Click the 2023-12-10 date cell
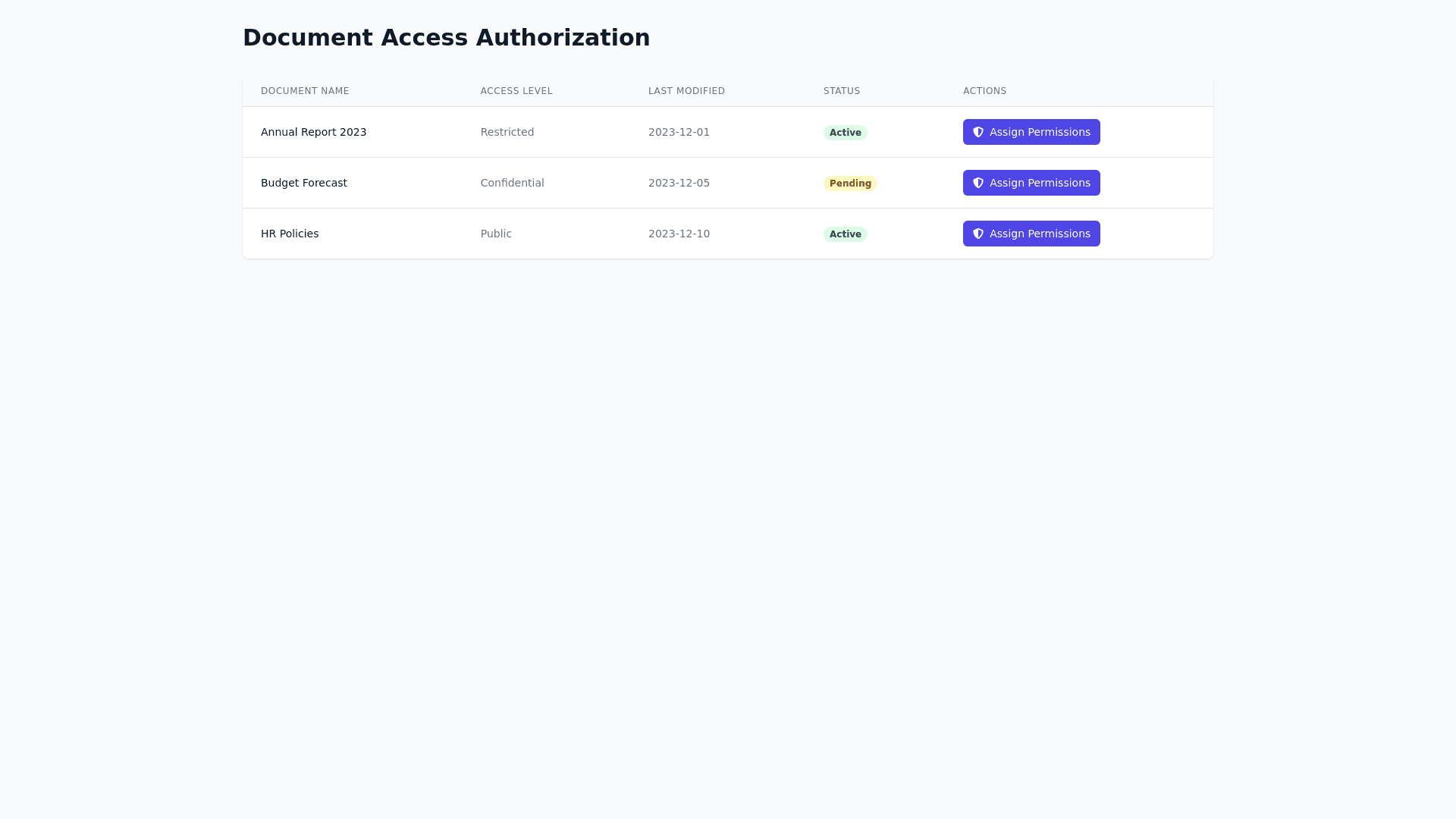1456x819 pixels. click(679, 234)
